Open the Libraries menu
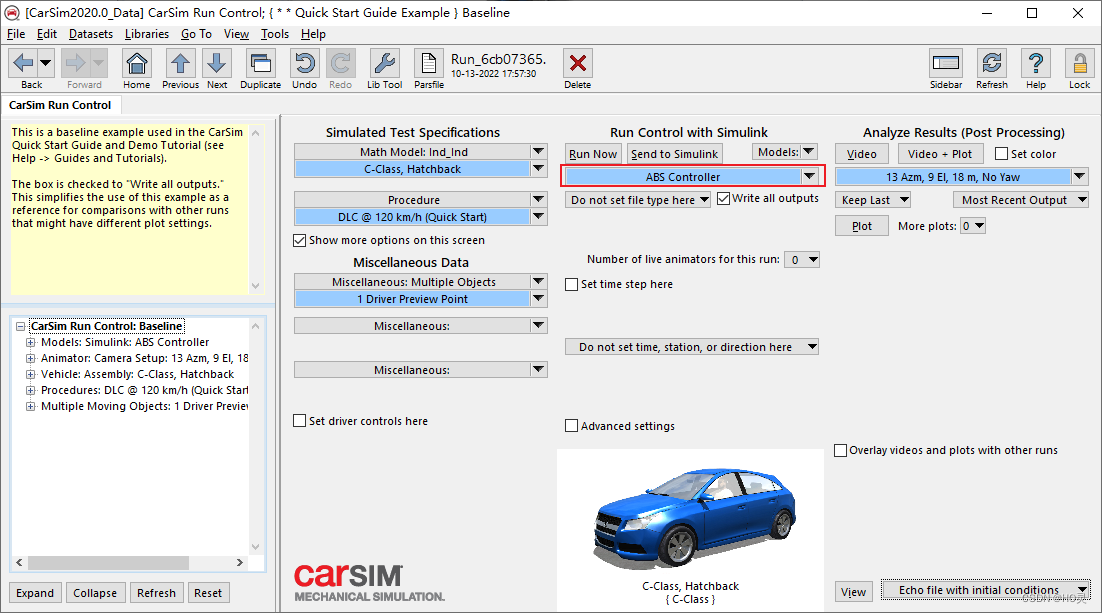 click(x=147, y=34)
